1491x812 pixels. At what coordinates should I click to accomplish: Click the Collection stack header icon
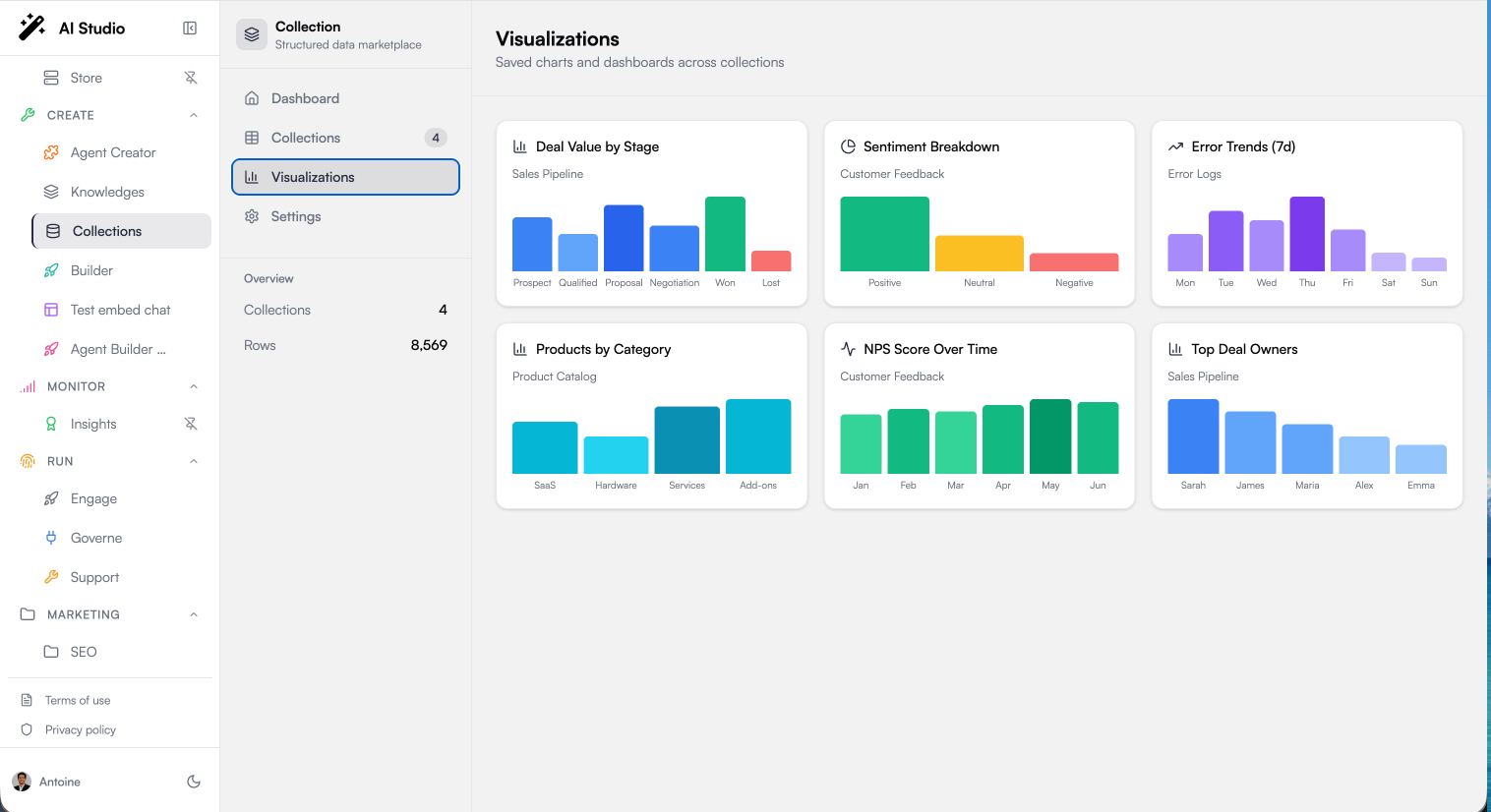click(x=252, y=34)
